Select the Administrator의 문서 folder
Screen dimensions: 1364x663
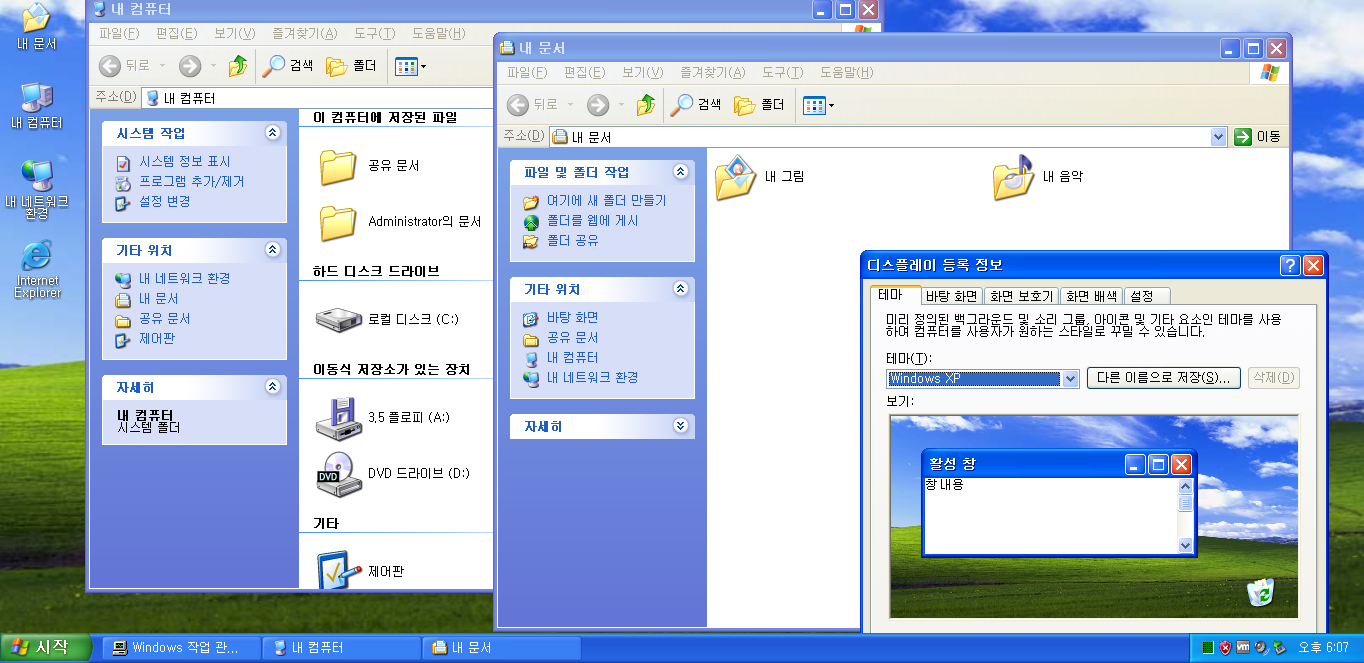pos(400,221)
